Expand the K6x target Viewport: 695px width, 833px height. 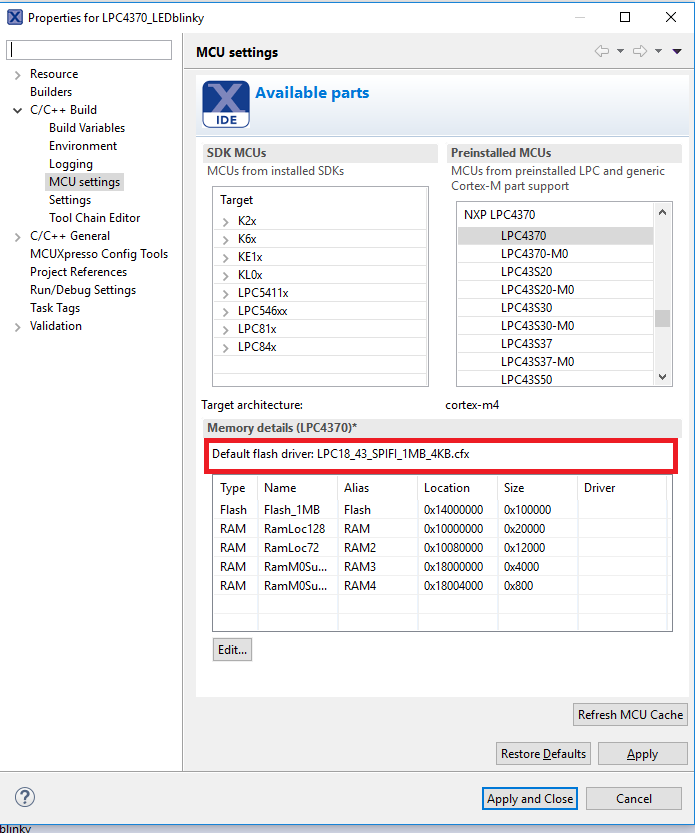[225, 240]
